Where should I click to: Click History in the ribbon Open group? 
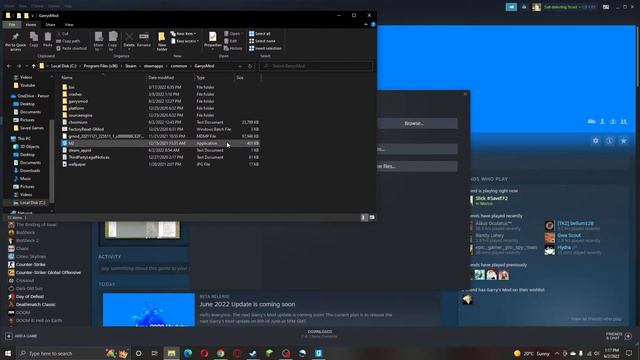click(233, 49)
